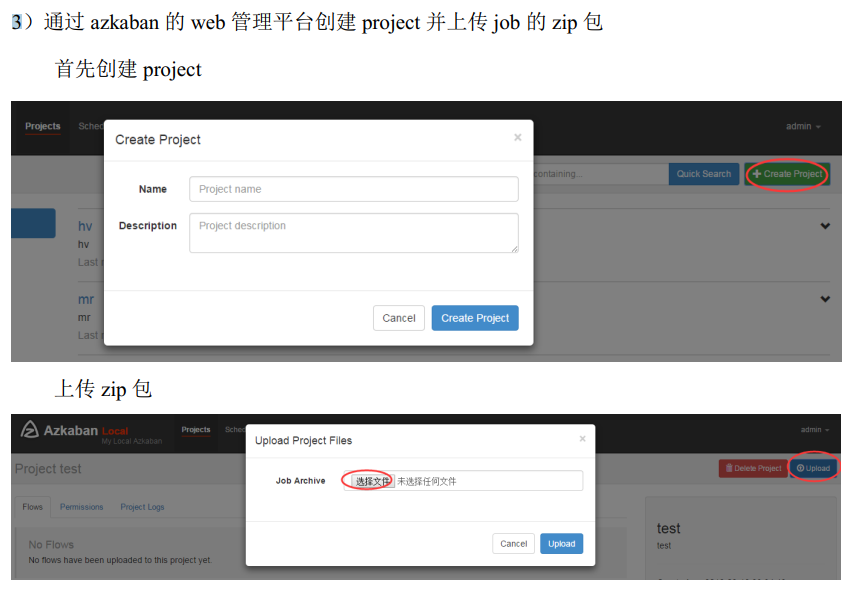Viewport: 859px width, 590px height.
Task: Cancel the Create Project dialog
Action: [399, 318]
